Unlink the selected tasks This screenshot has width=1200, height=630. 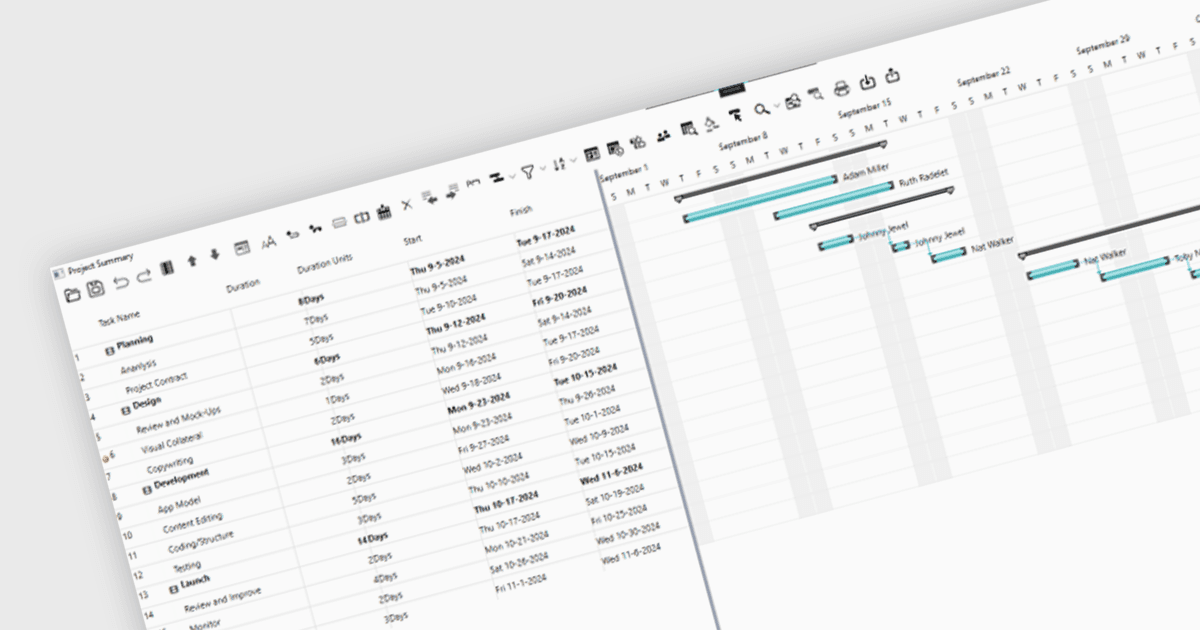(317, 228)
